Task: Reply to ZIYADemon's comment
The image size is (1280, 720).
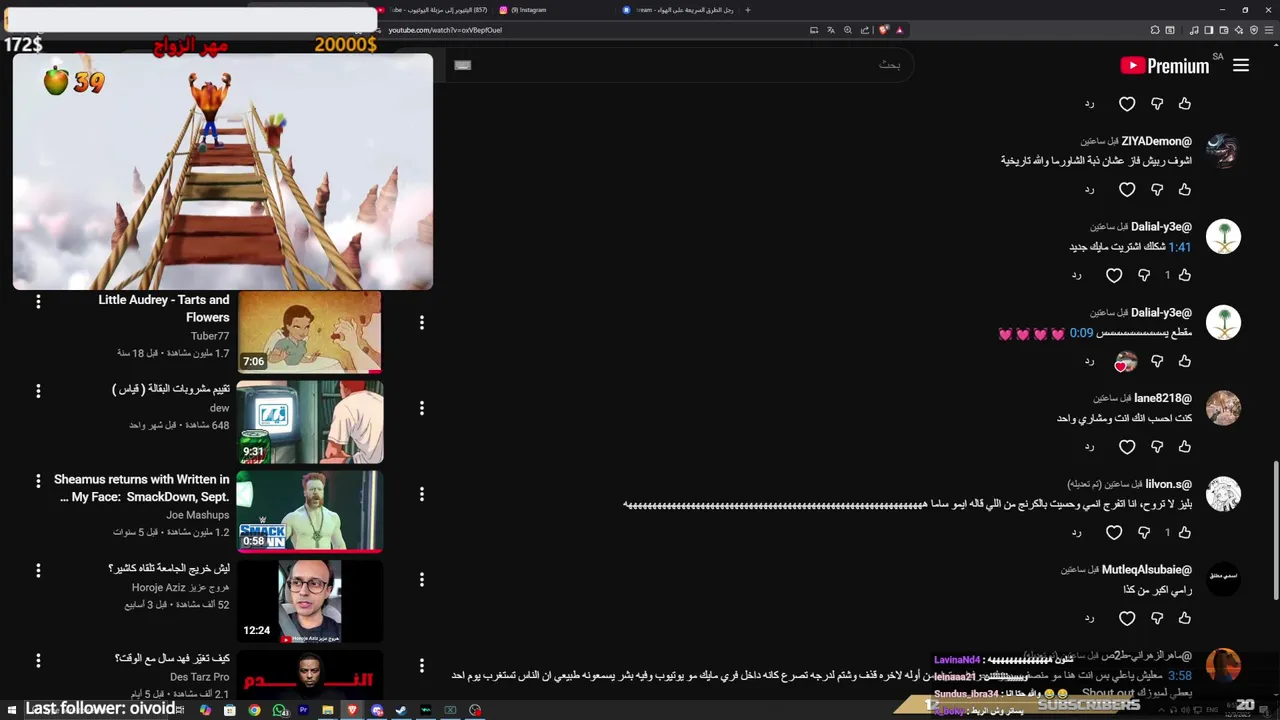Action: (x=1089, y=189)
